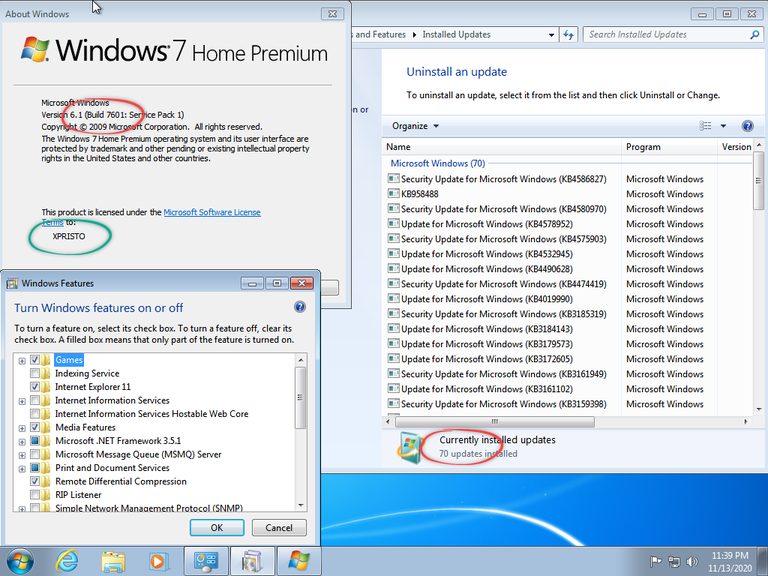The height and width of the screenshot is (576, 768).
Task: Confirm Windows Features with OK
Action: (x=217, y=528)
